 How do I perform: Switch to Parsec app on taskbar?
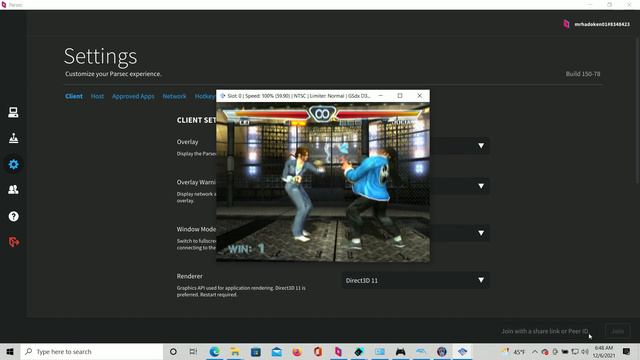click(338, 351)
